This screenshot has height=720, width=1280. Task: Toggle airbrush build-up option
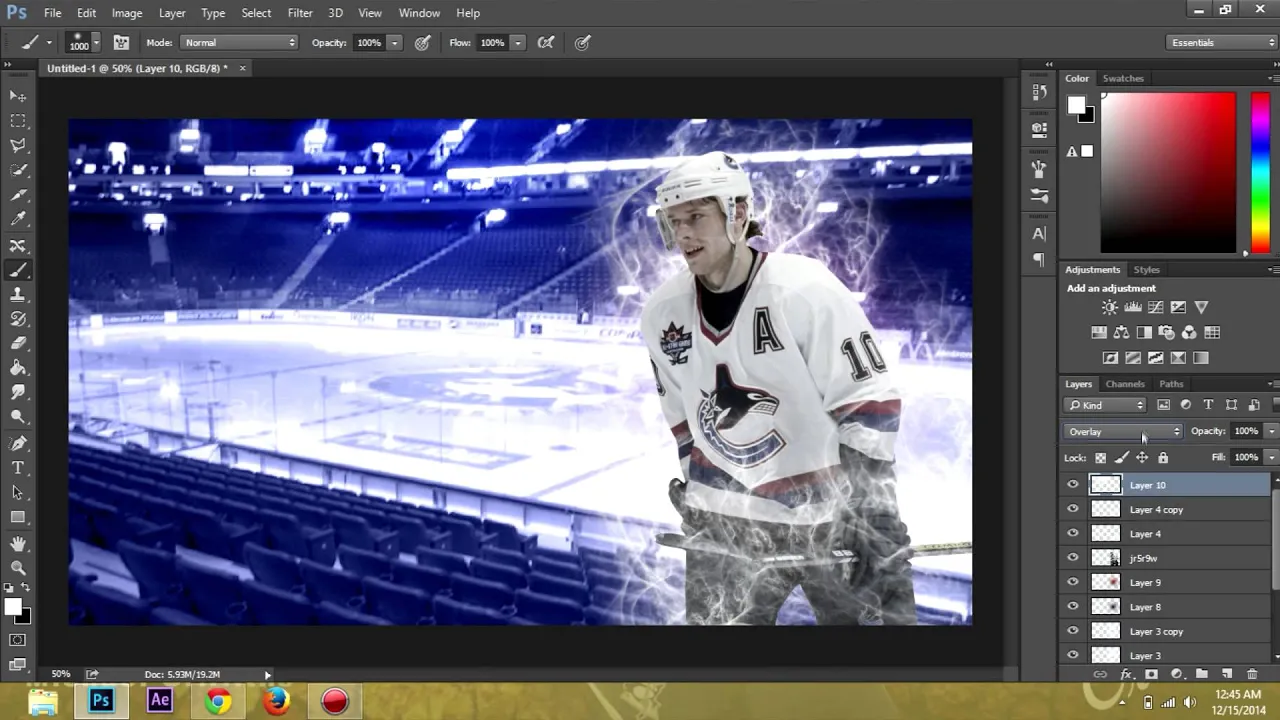tap(545, 43)
